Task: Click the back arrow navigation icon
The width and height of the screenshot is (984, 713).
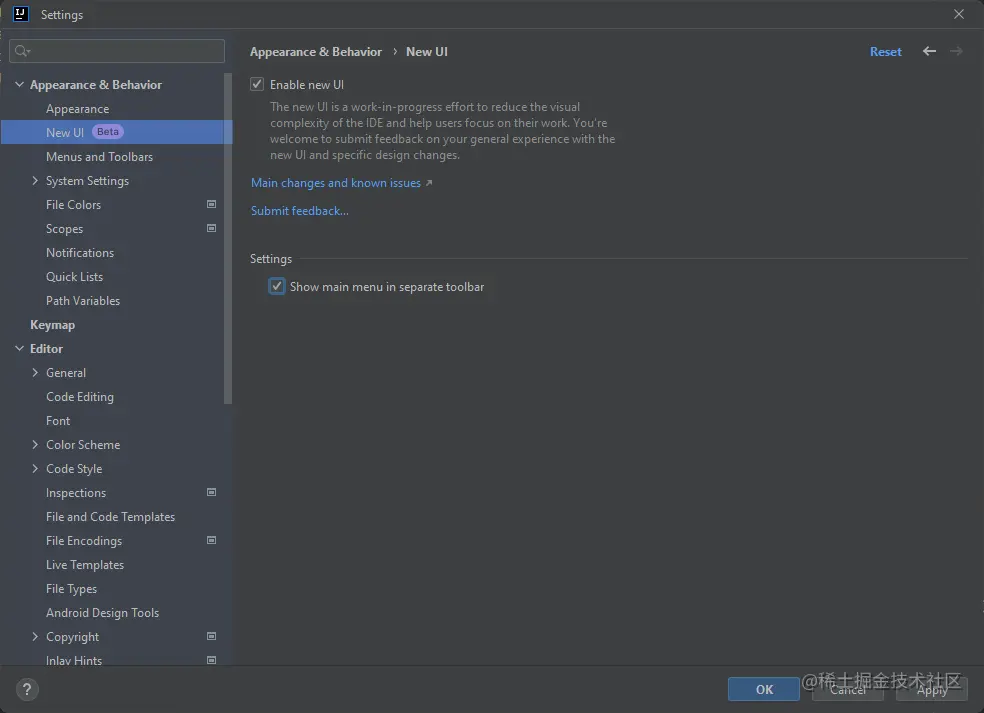Action: point(929,51)
